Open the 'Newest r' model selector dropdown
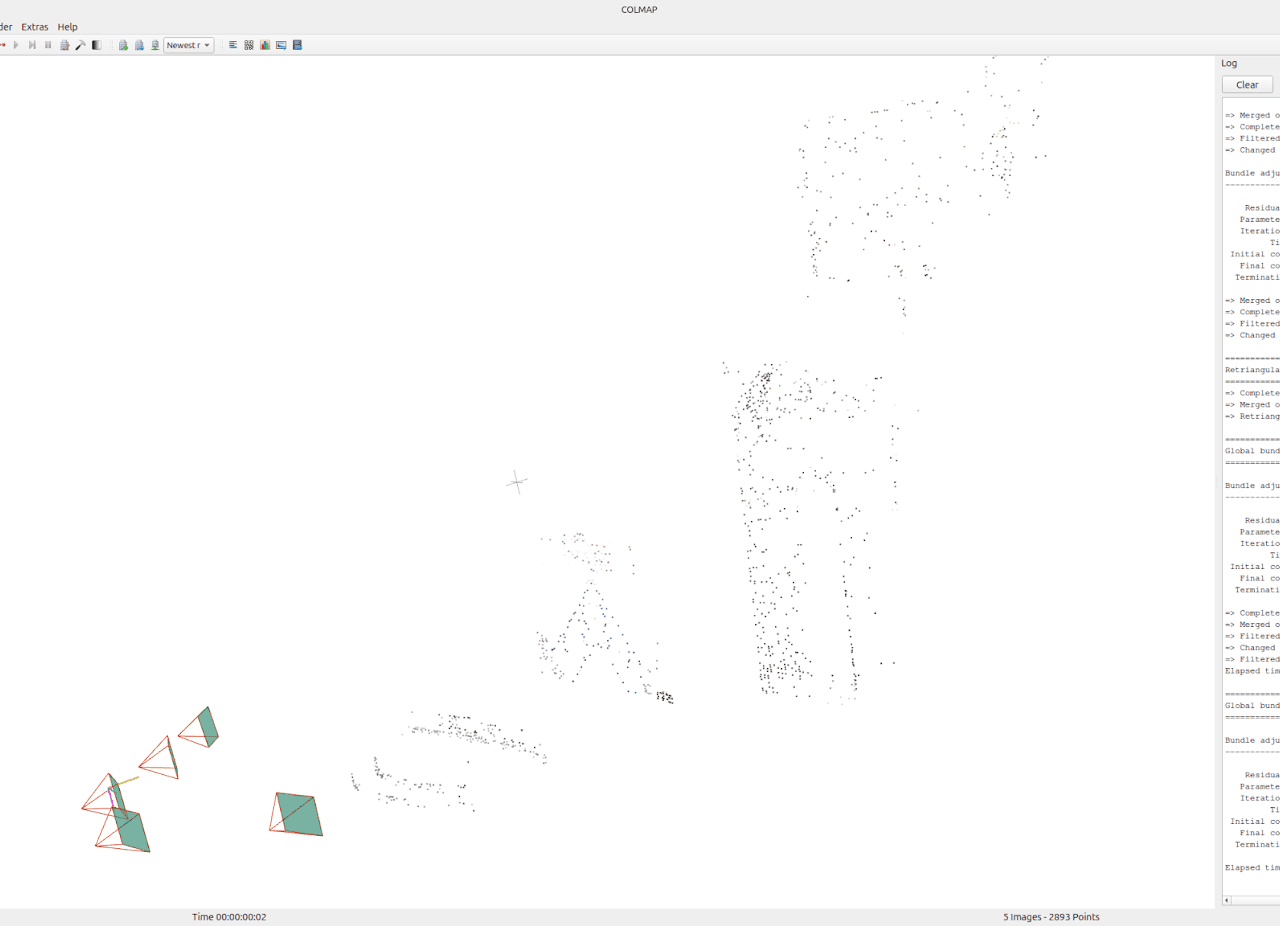 click(188, 45)
